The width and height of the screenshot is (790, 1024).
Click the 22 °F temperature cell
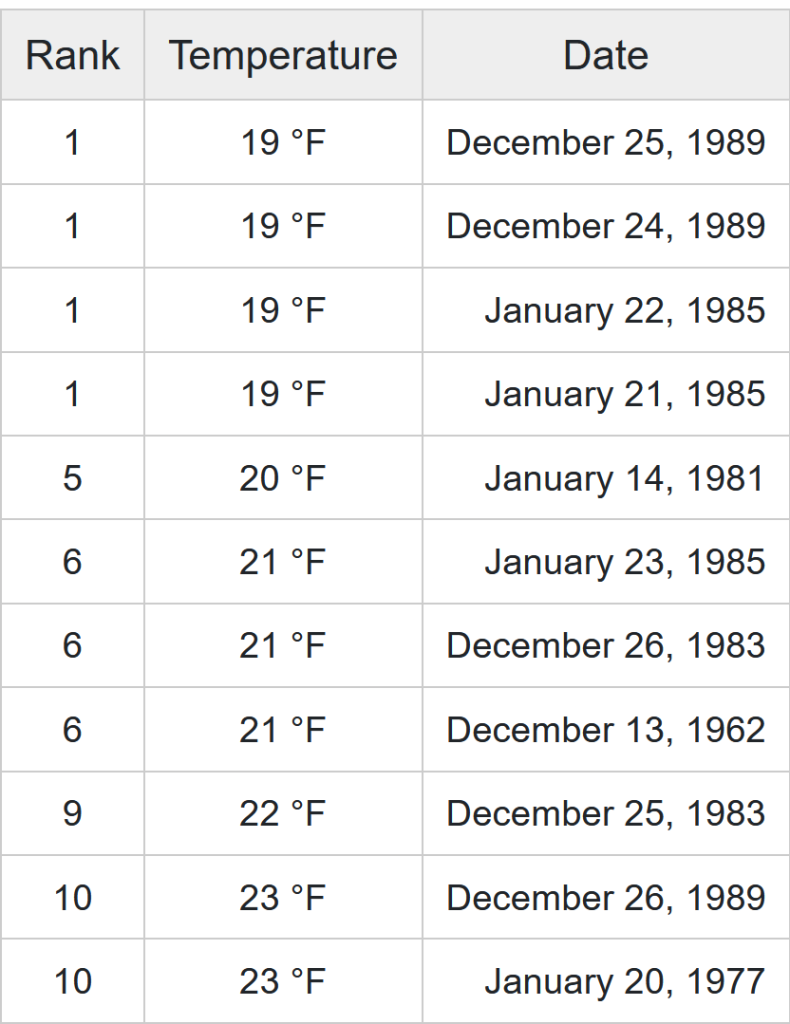pyautogui.click(x=283, y=814)
